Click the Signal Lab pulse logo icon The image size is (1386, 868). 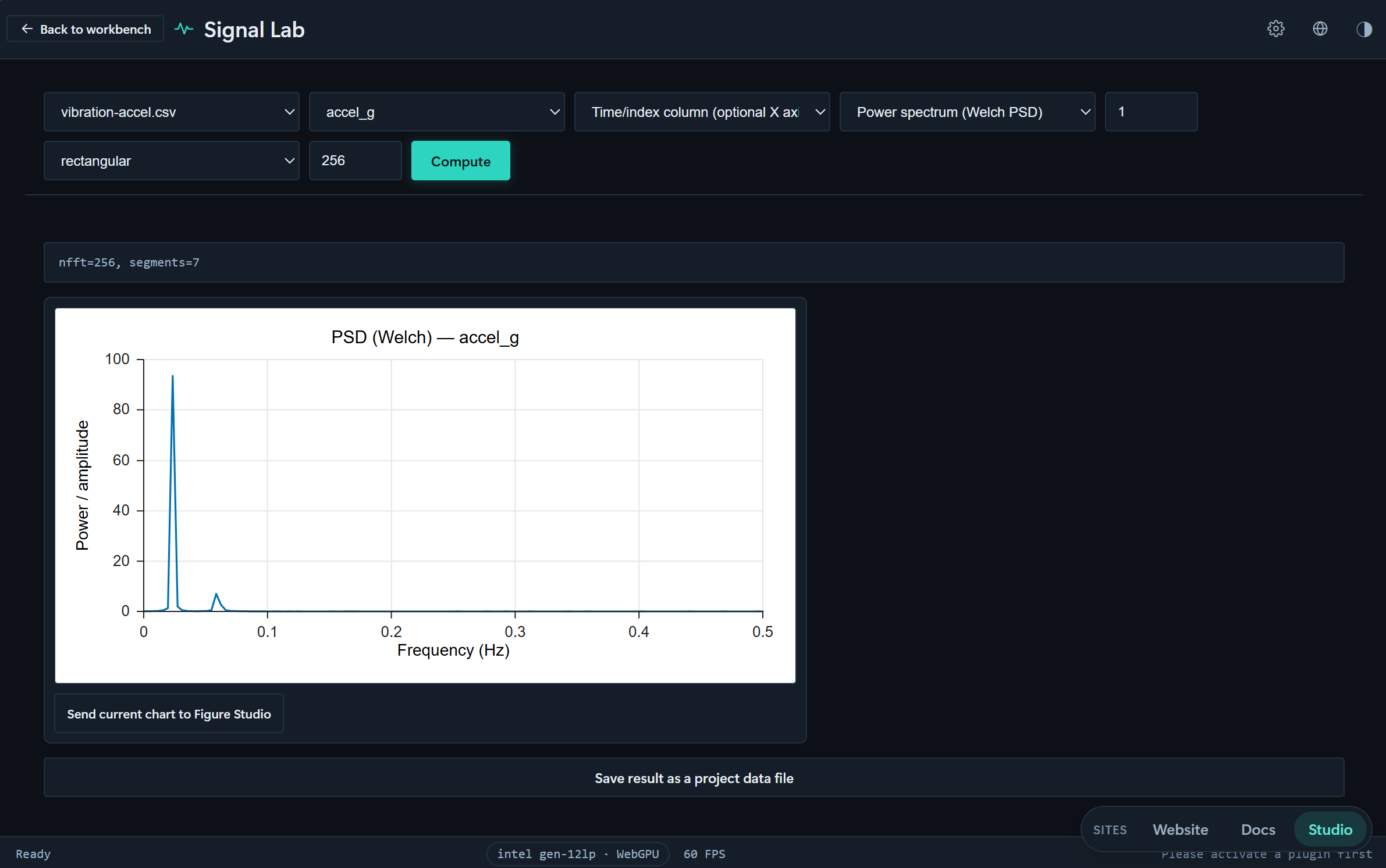click(184, 29)
